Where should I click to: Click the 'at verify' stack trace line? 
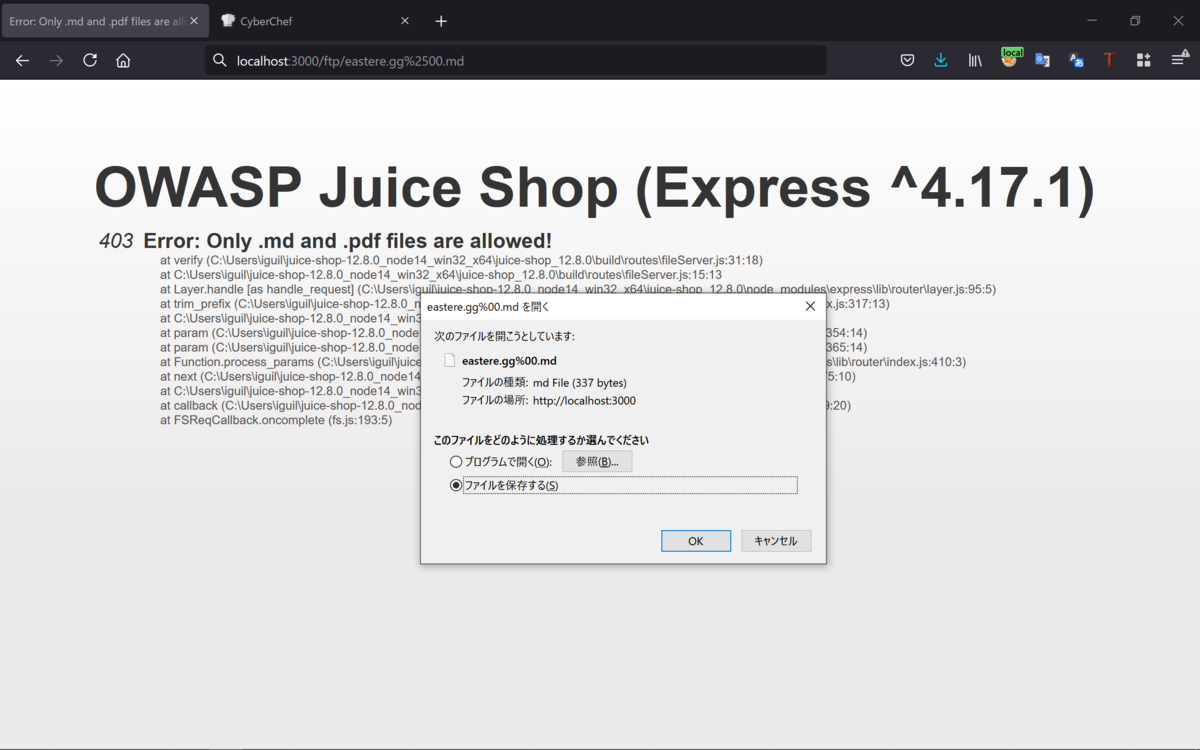coord(461,260)
